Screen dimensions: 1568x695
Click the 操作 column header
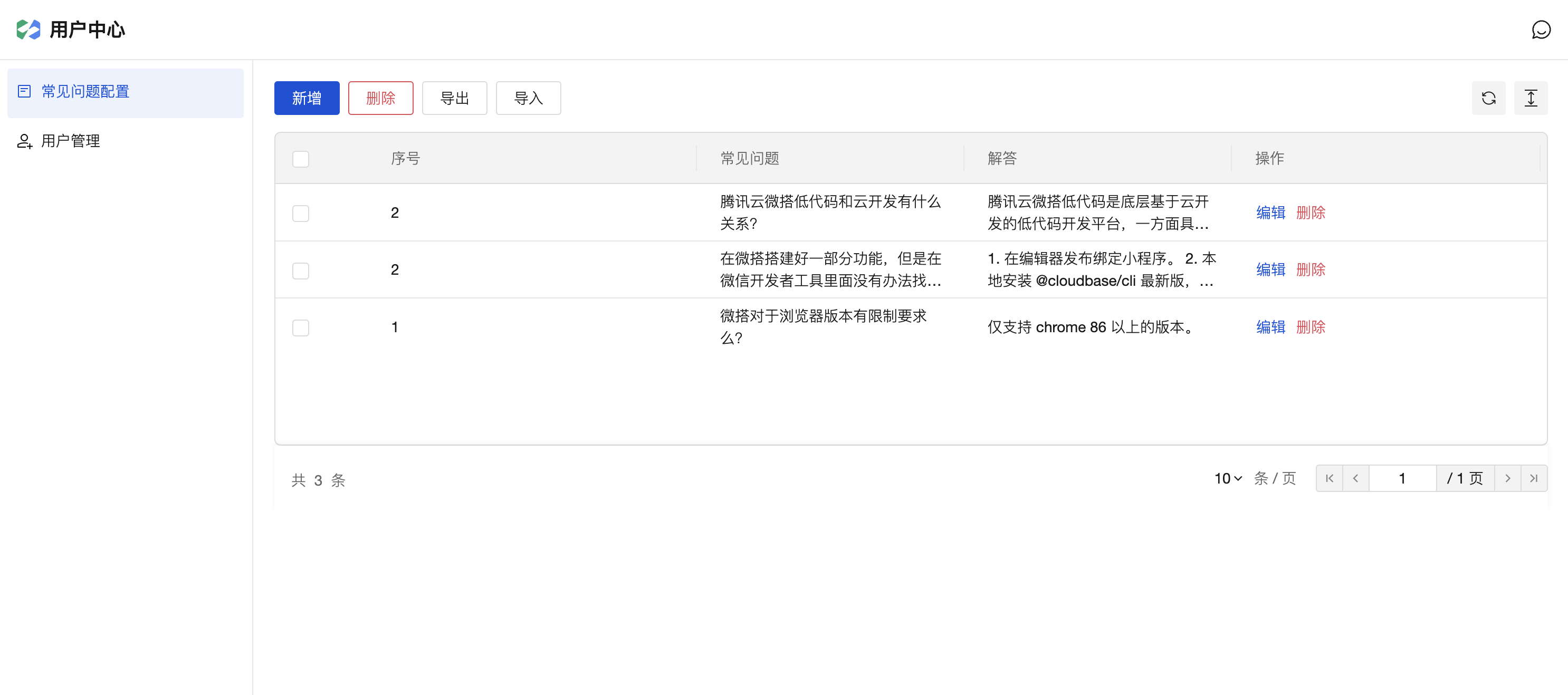tap(1270, 158)
